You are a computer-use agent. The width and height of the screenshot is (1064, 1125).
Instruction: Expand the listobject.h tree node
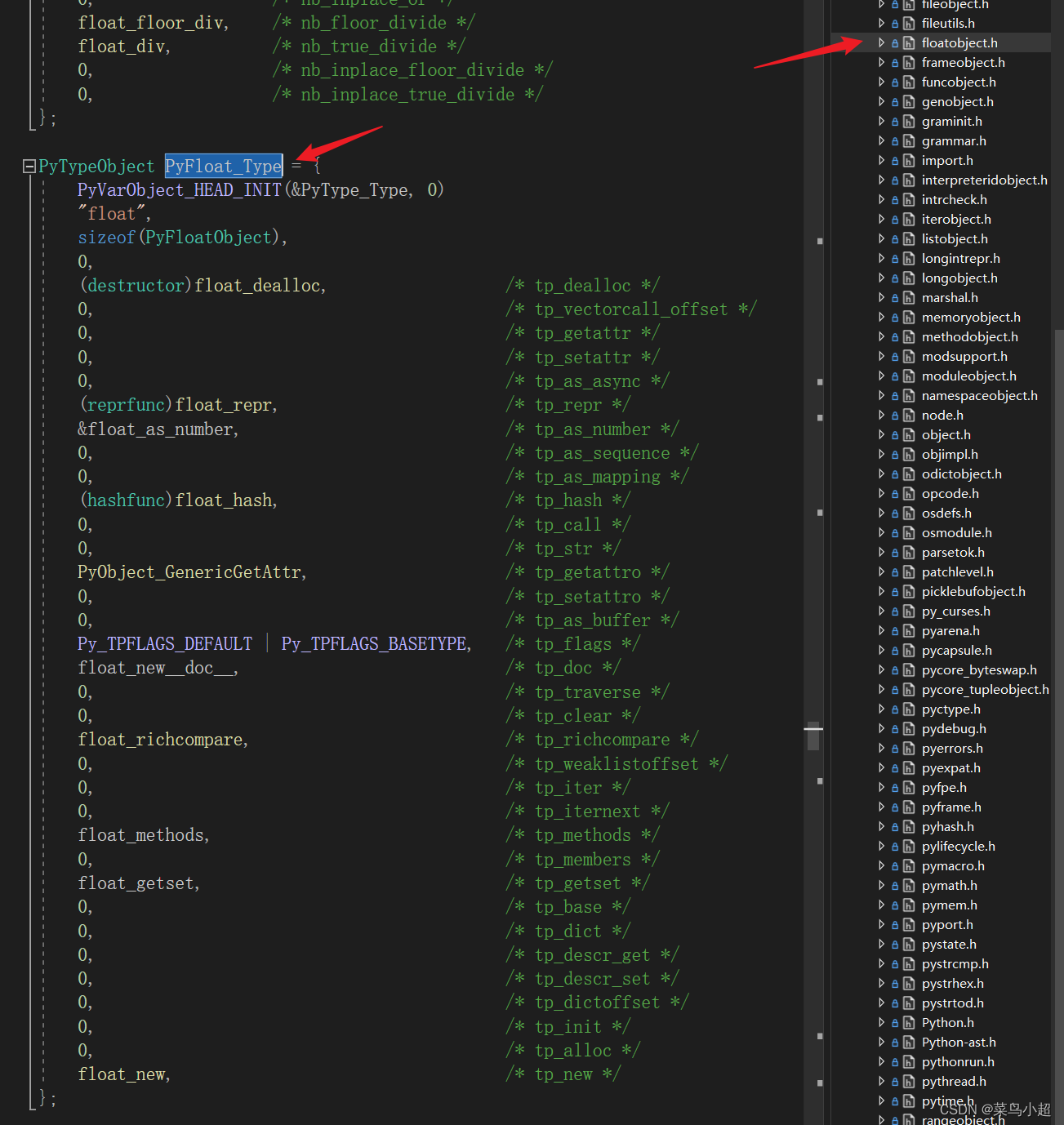(x=882, y=238)
